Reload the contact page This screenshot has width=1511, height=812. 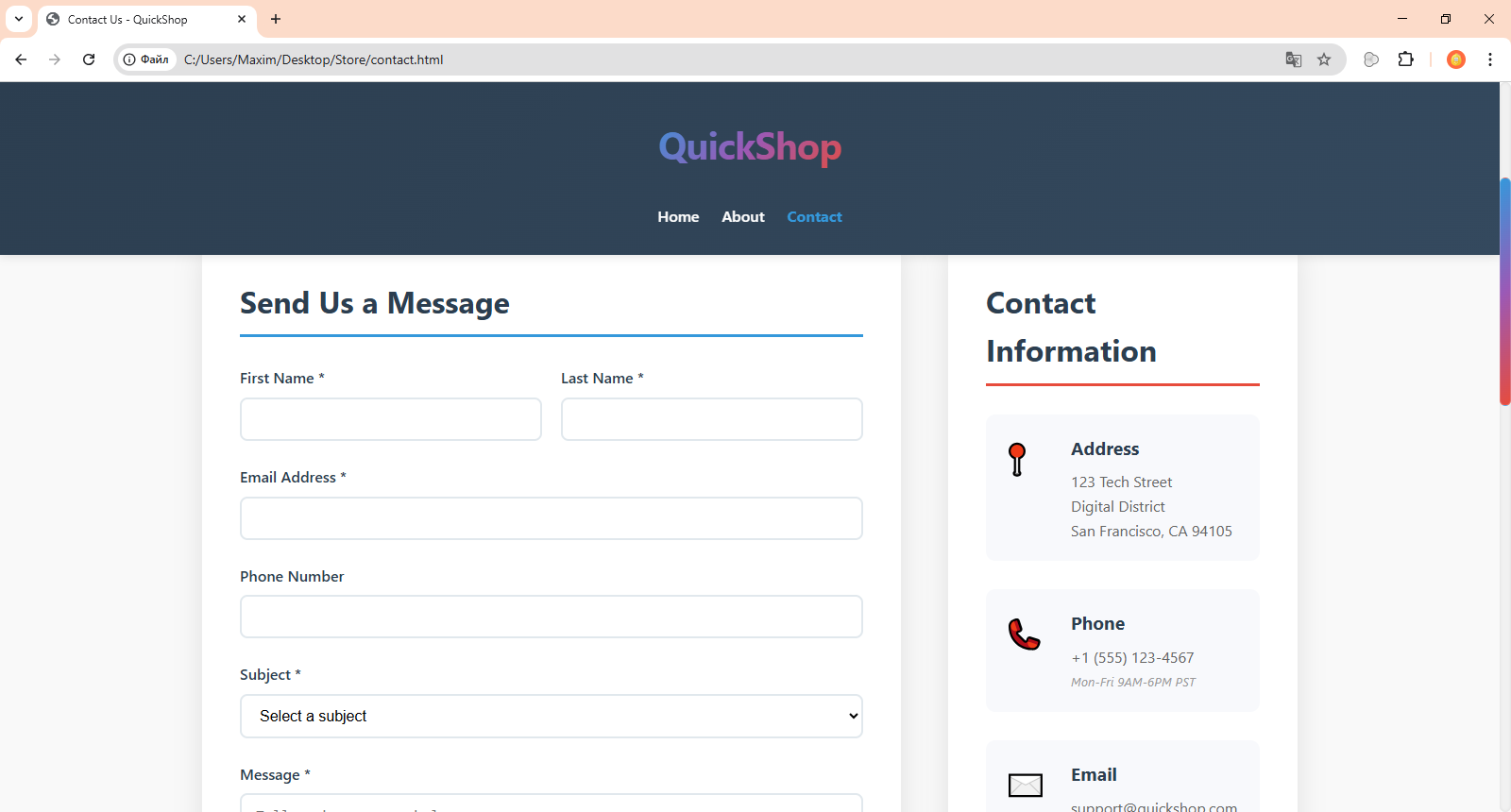(89, 59)
